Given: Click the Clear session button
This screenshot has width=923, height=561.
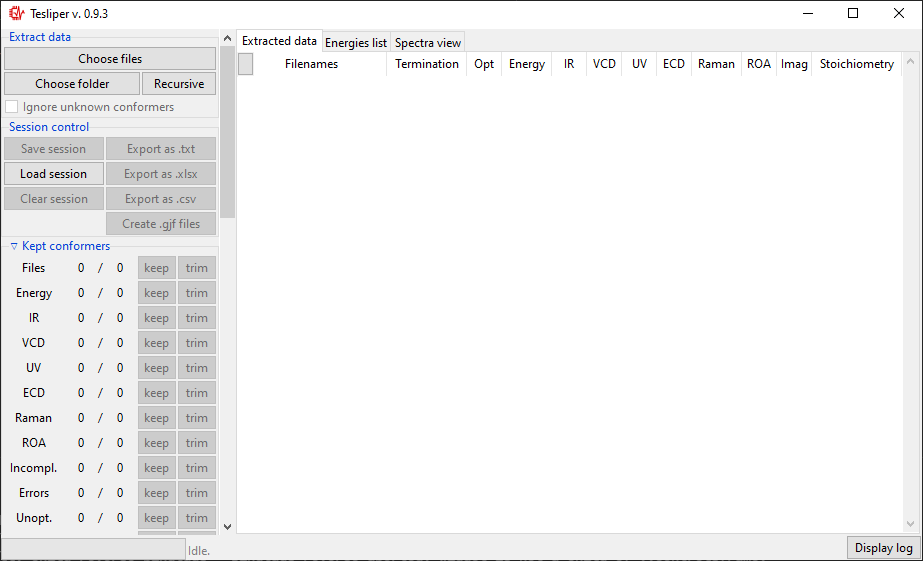Looking at the screenshot, I should [x=54, y=199].
